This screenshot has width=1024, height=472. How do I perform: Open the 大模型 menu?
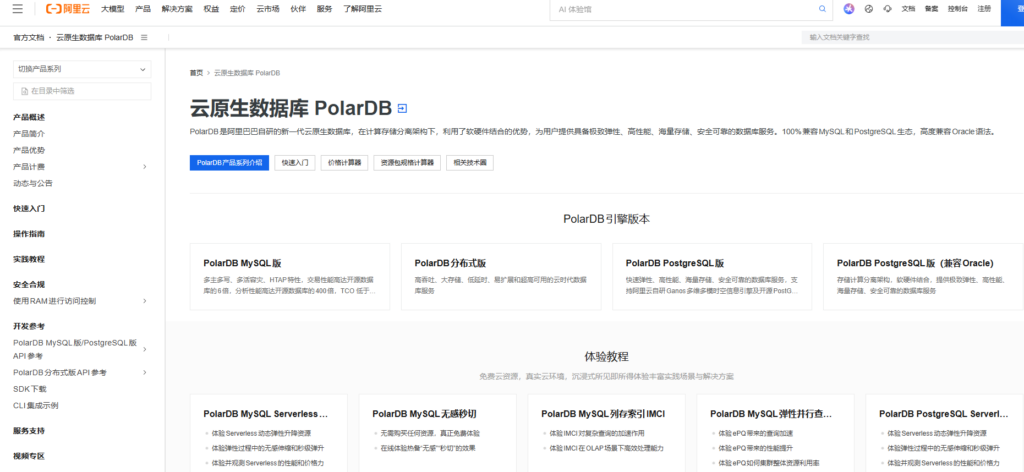coord(112,9)
